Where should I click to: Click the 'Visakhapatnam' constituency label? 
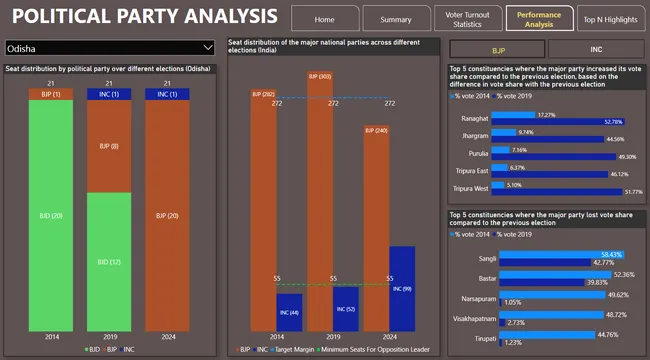pos(475,319)
